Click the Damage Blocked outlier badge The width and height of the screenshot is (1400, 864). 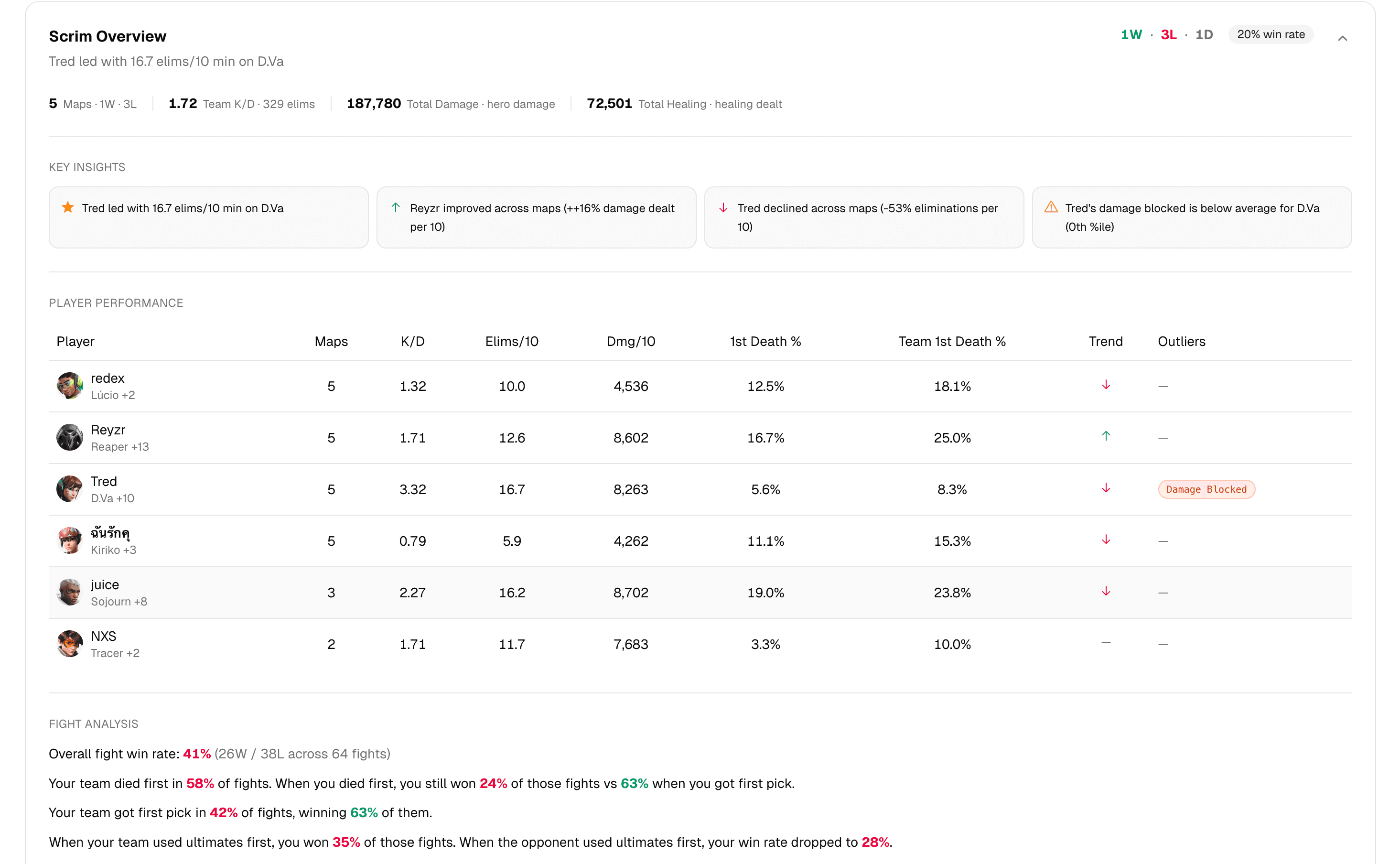pyautogui.click(x=1206, y=489)
